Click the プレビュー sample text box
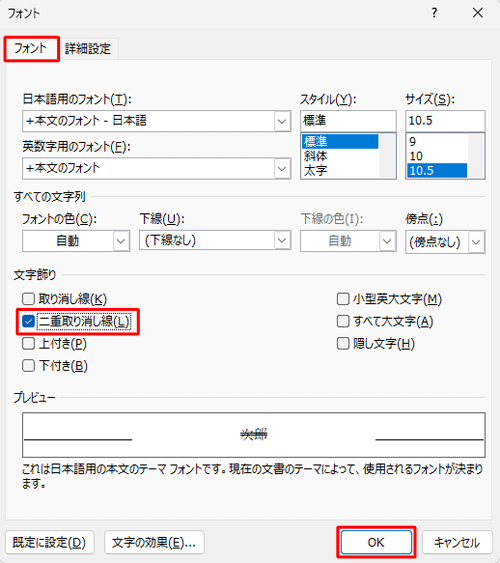The width and height of the screenshot is (500, 563). [254, 435]
